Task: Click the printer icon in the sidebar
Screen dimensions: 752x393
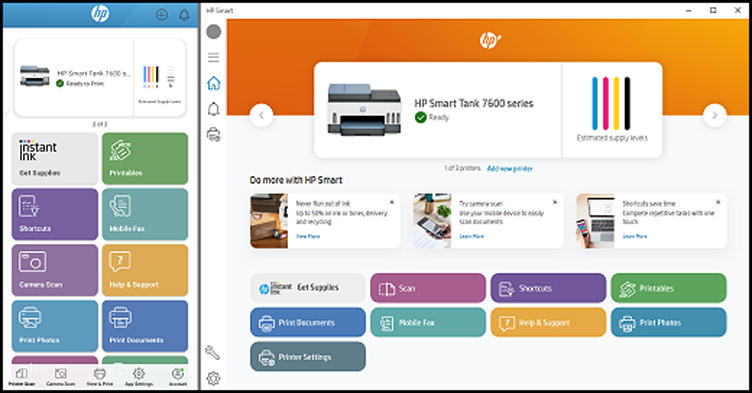Action: 213,135
